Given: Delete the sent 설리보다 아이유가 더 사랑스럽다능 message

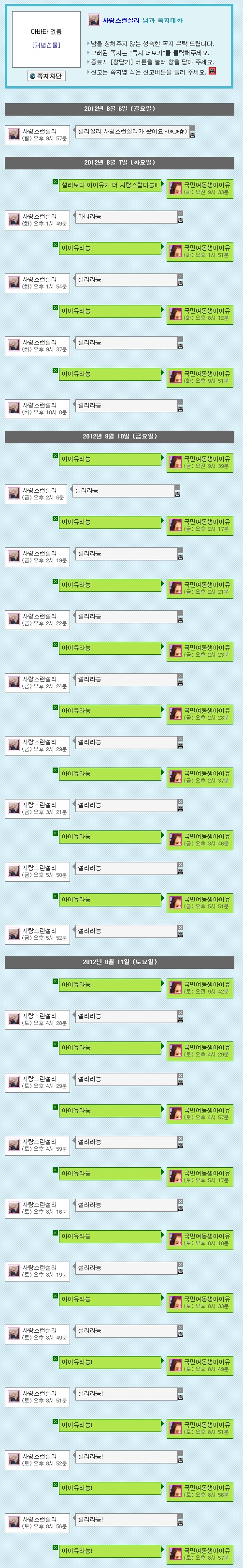Looking at the screenshot, I should 55,182.
